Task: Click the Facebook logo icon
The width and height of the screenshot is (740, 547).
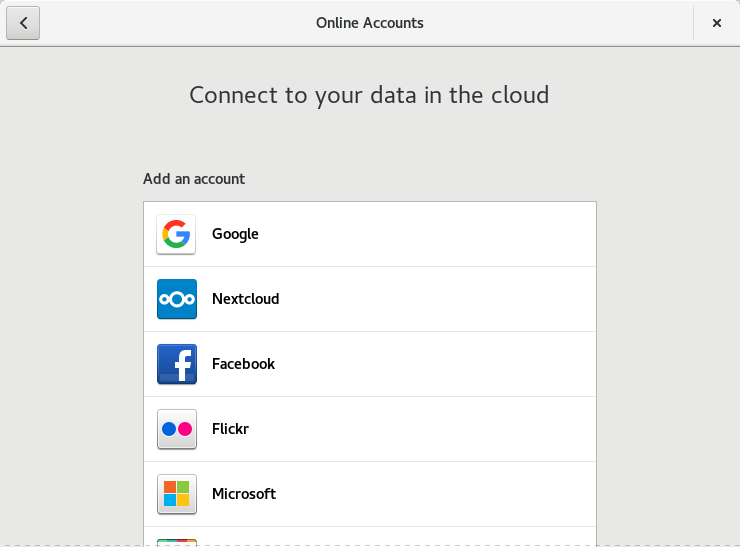Action: pyautogui.click(x=176, y=364)
